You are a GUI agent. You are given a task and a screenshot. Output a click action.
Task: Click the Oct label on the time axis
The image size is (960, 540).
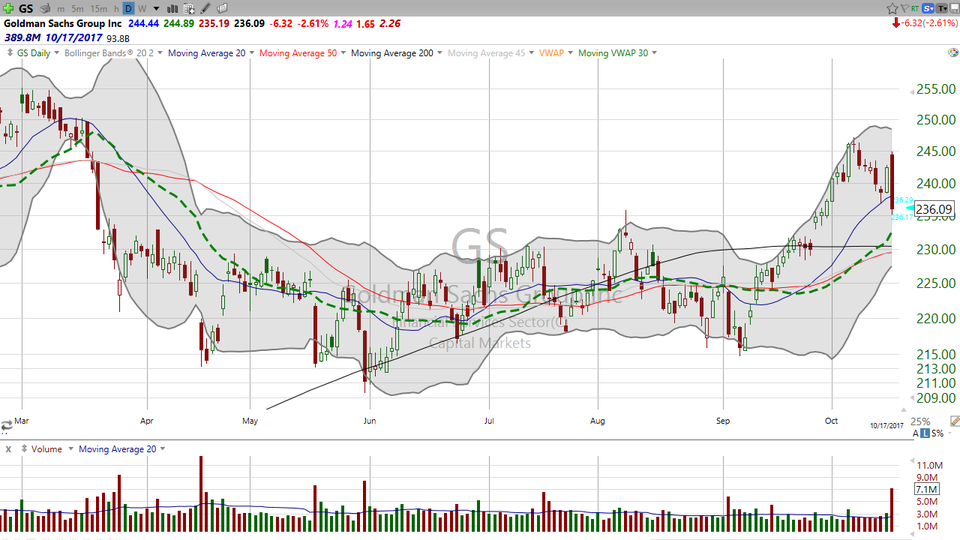(831, 421)
